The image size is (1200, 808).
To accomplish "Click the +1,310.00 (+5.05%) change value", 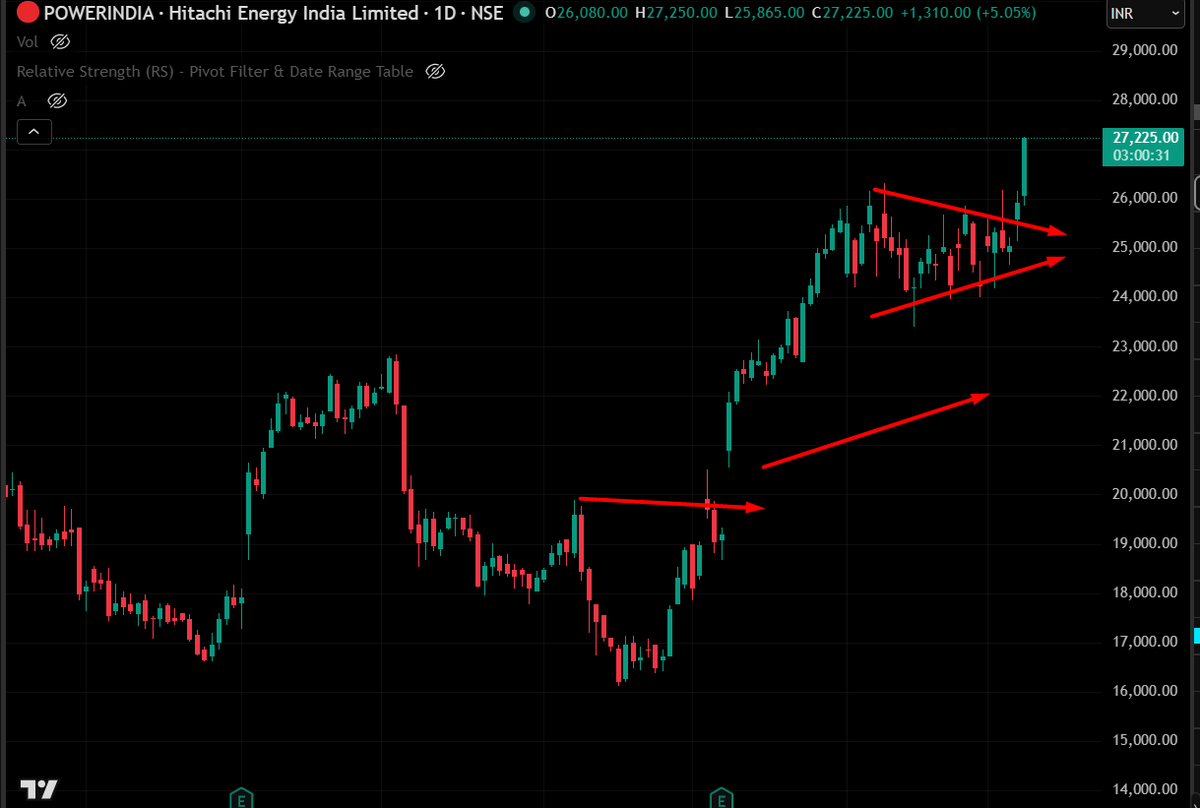I will click(x=968, y=13).
